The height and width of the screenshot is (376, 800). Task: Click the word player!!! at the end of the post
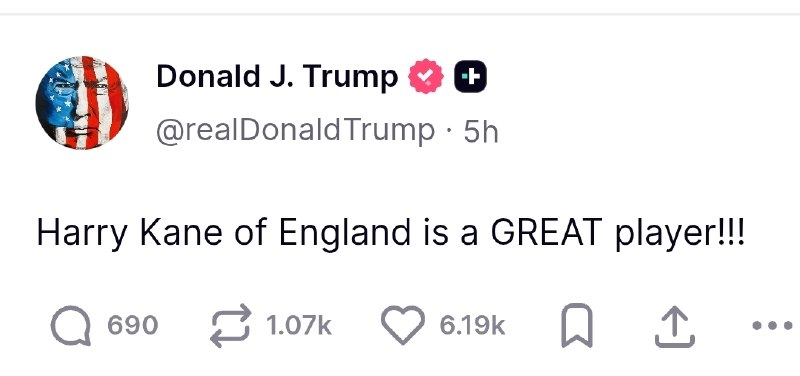coord(680,234)
